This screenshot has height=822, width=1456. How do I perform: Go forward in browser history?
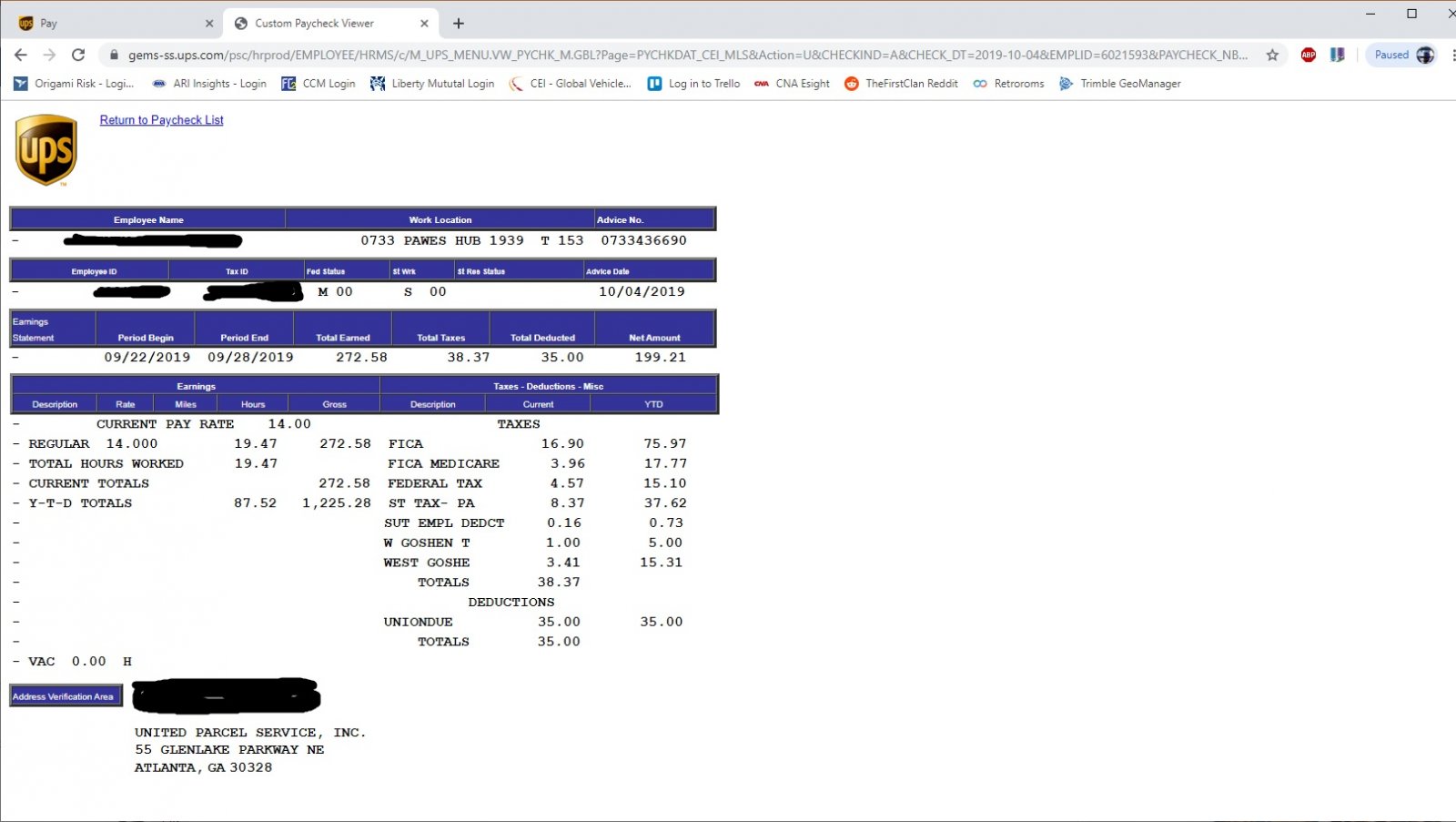click(49, 55)
